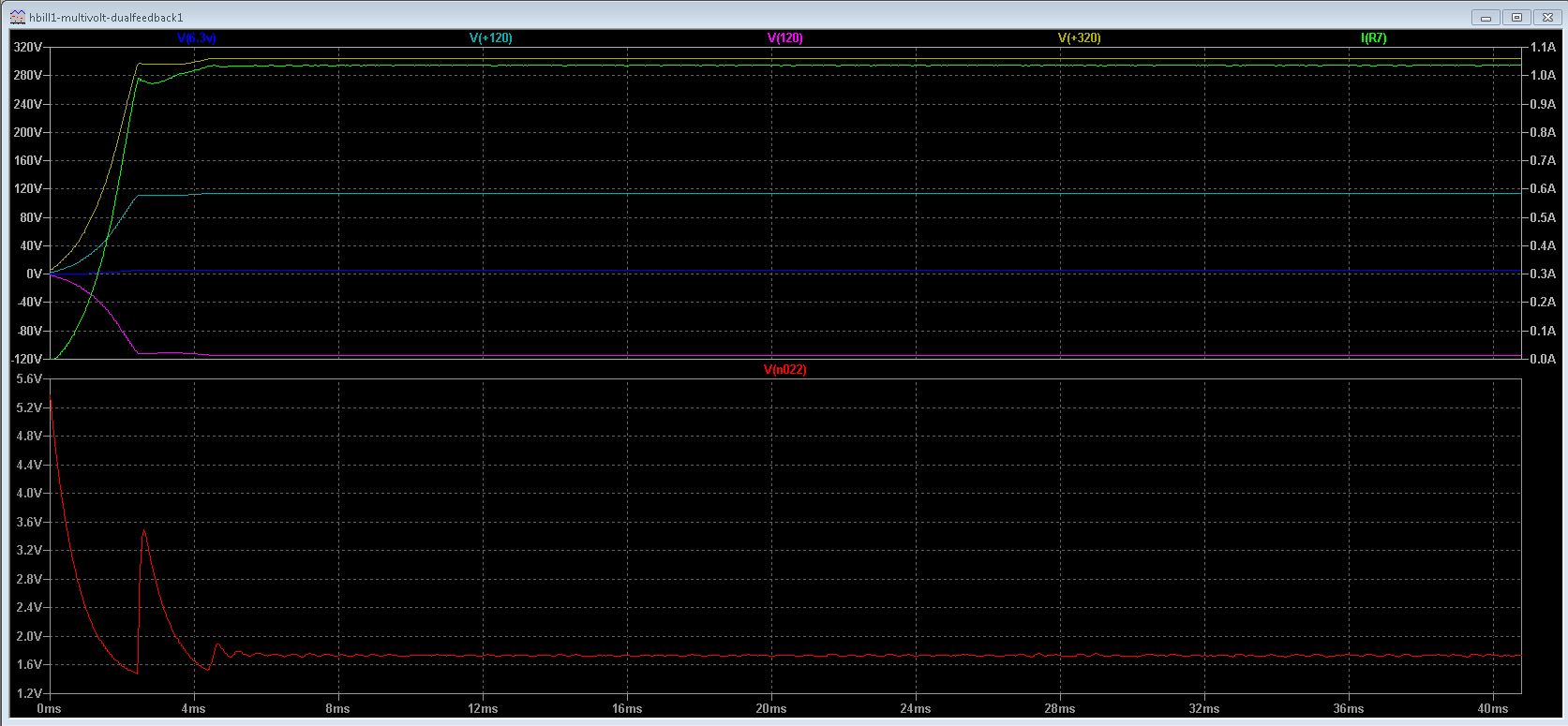
Task: Click the 0.4A right axis label
Action: point(1543,245)
